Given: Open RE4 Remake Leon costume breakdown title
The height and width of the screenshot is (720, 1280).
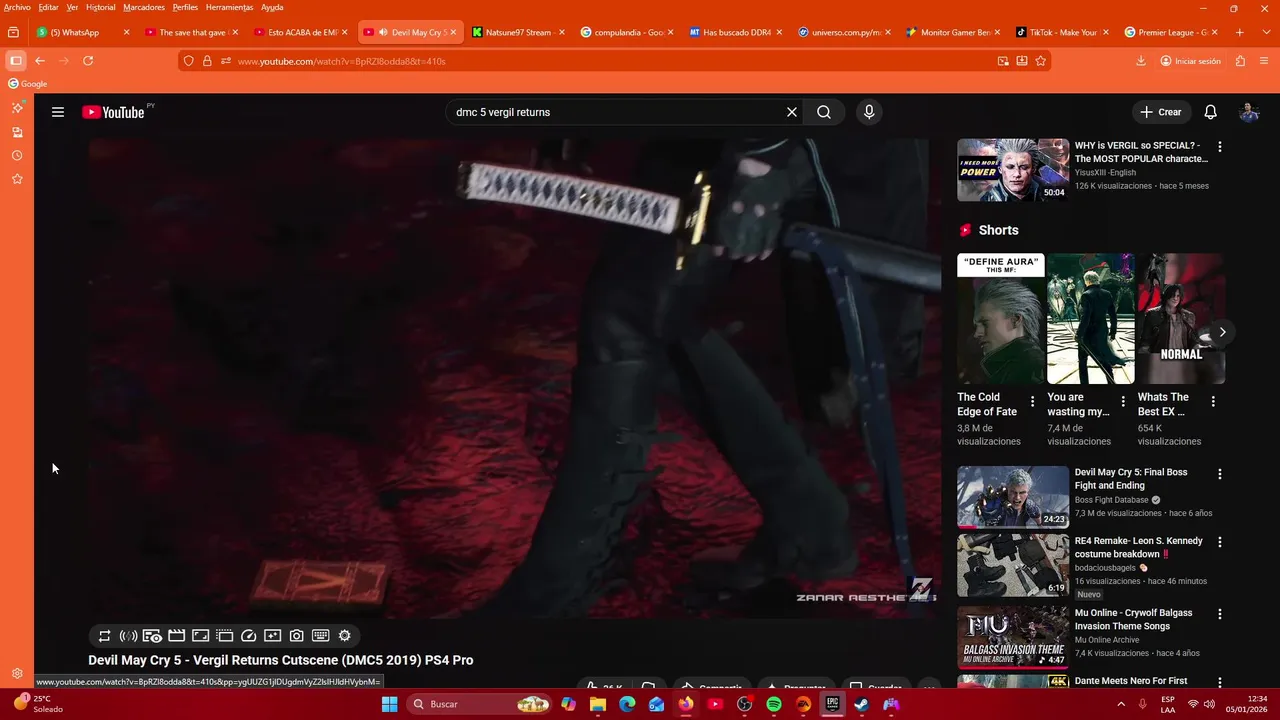Looking at the screenshot, I should pos(1139,547).
